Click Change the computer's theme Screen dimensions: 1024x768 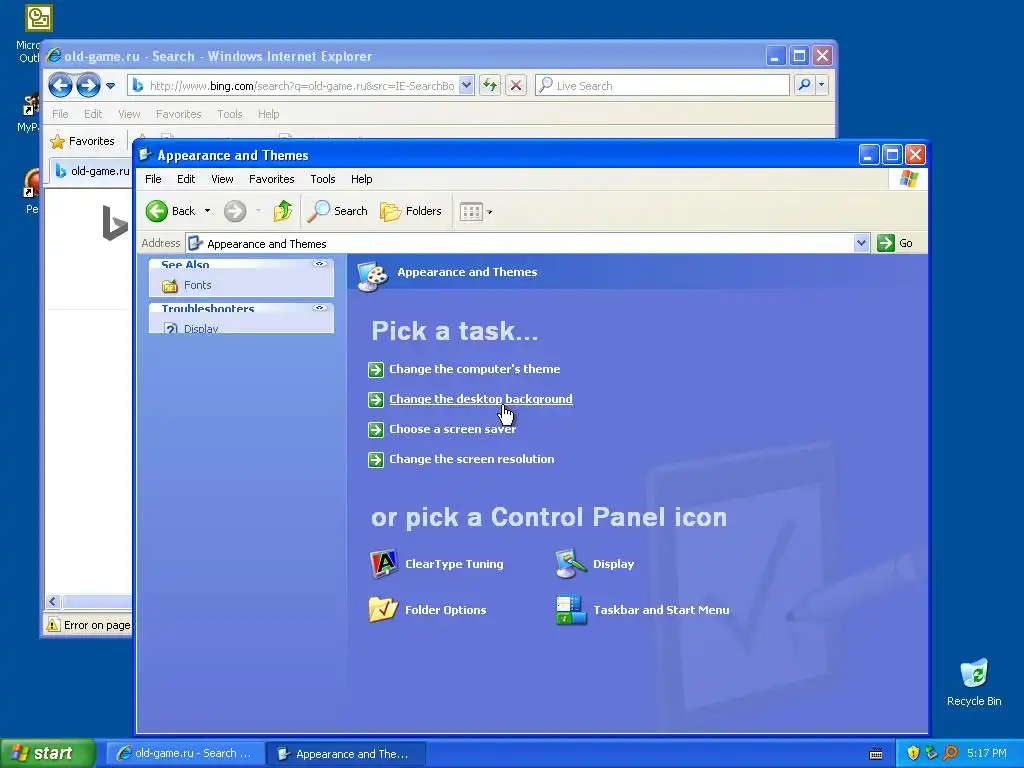pyautogui.click(x=474, y=369)
